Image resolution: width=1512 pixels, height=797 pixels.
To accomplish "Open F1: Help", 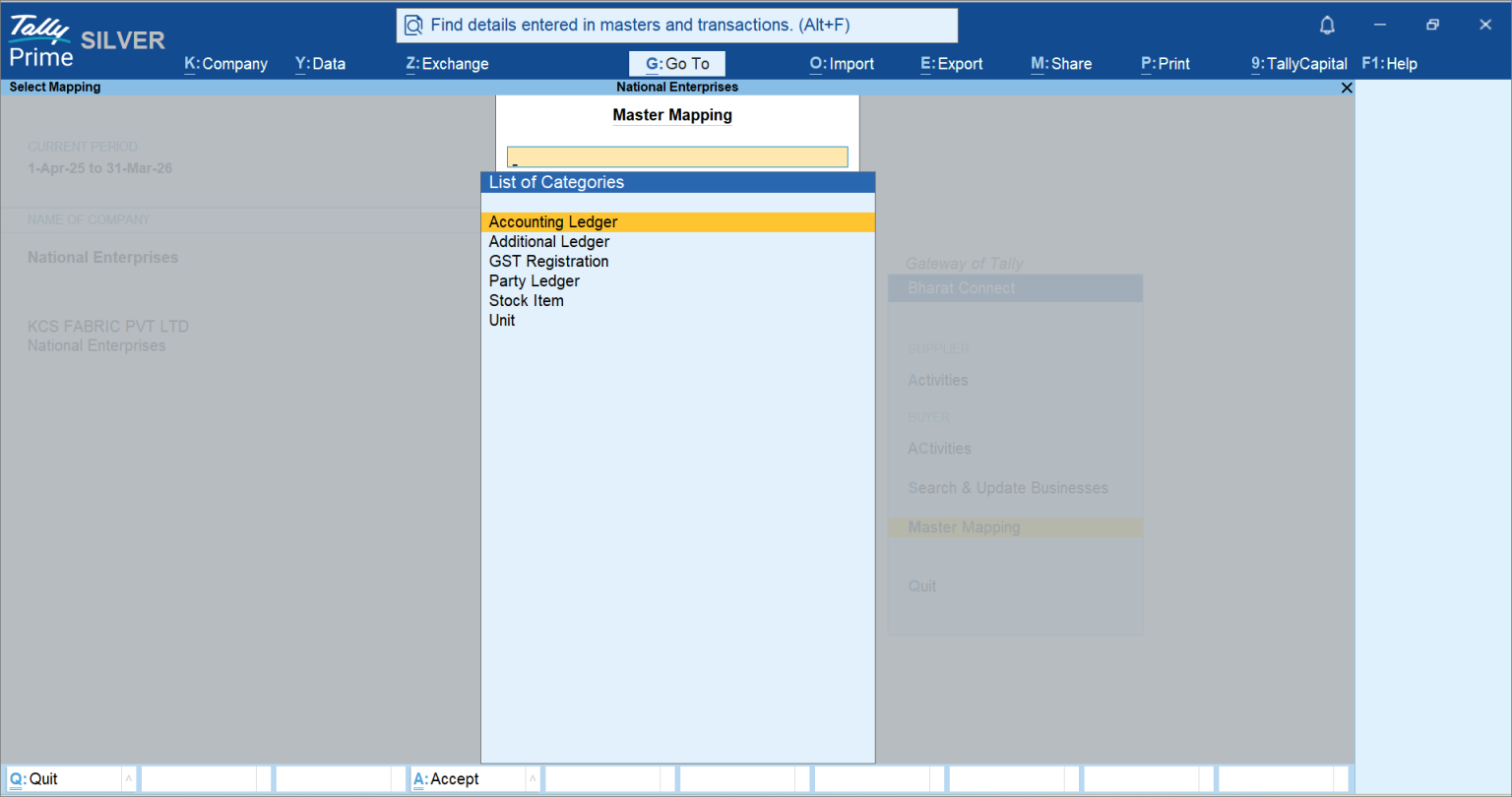I will tap(1389, 64).
